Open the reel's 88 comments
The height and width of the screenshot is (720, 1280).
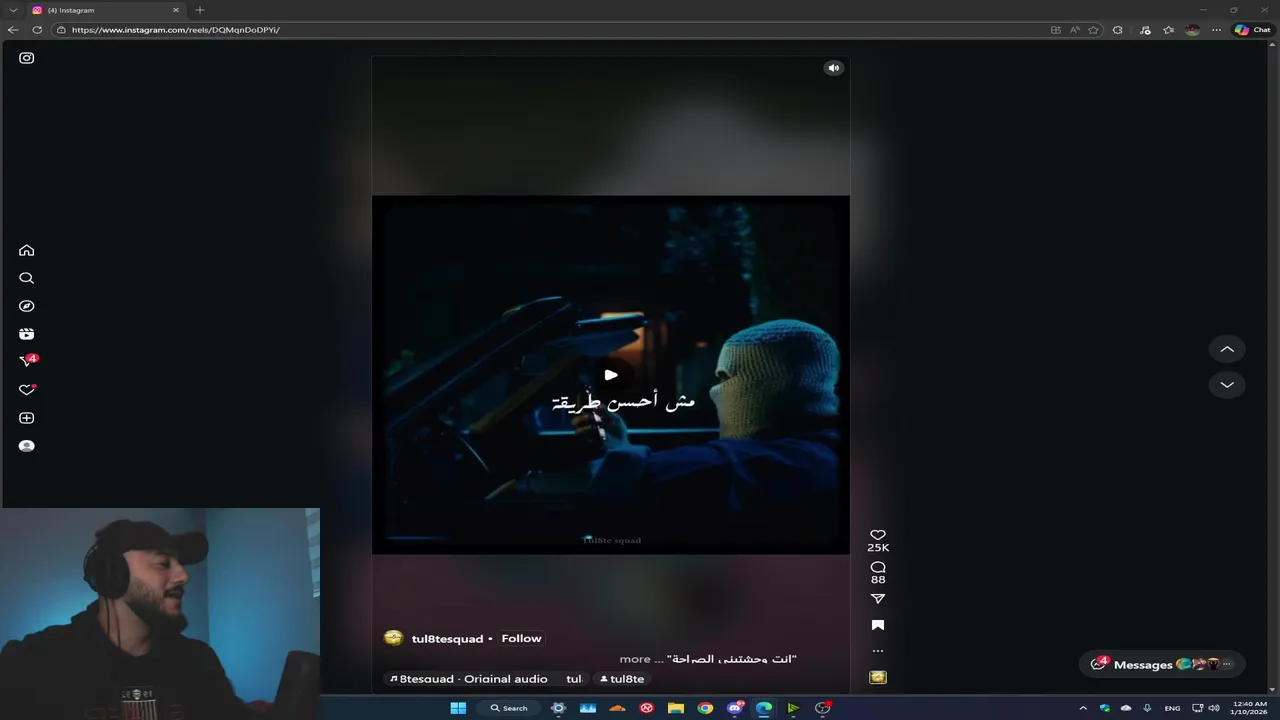(x=878, y=567)
